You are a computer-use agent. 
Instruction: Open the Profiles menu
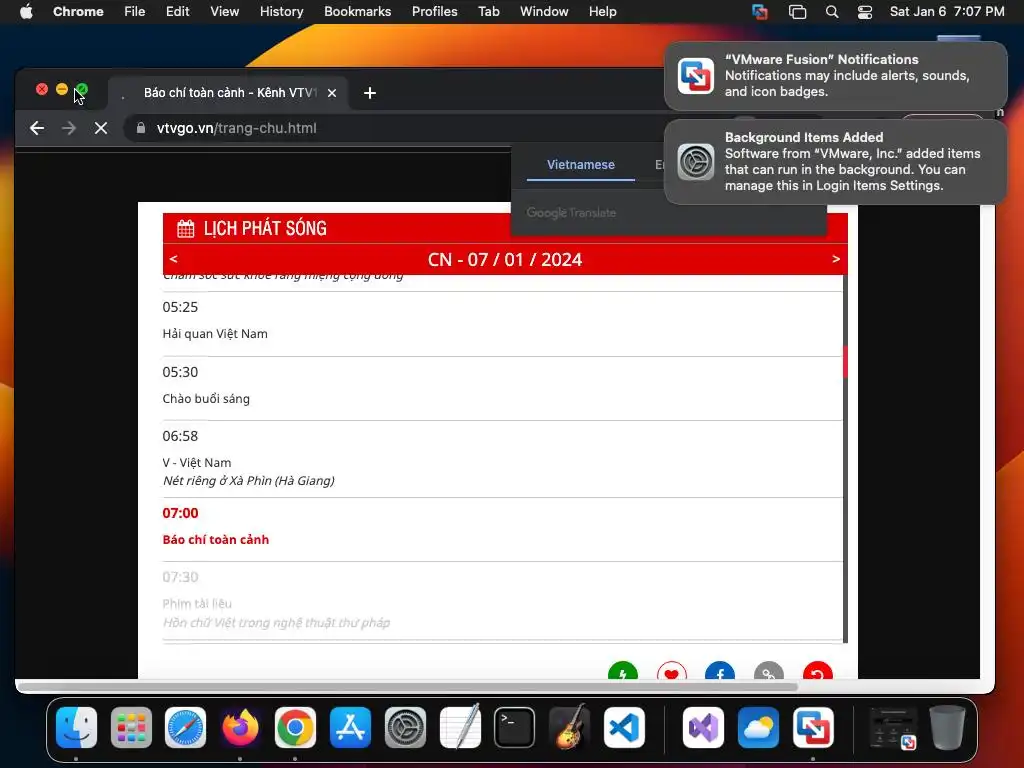pos(434,11)
